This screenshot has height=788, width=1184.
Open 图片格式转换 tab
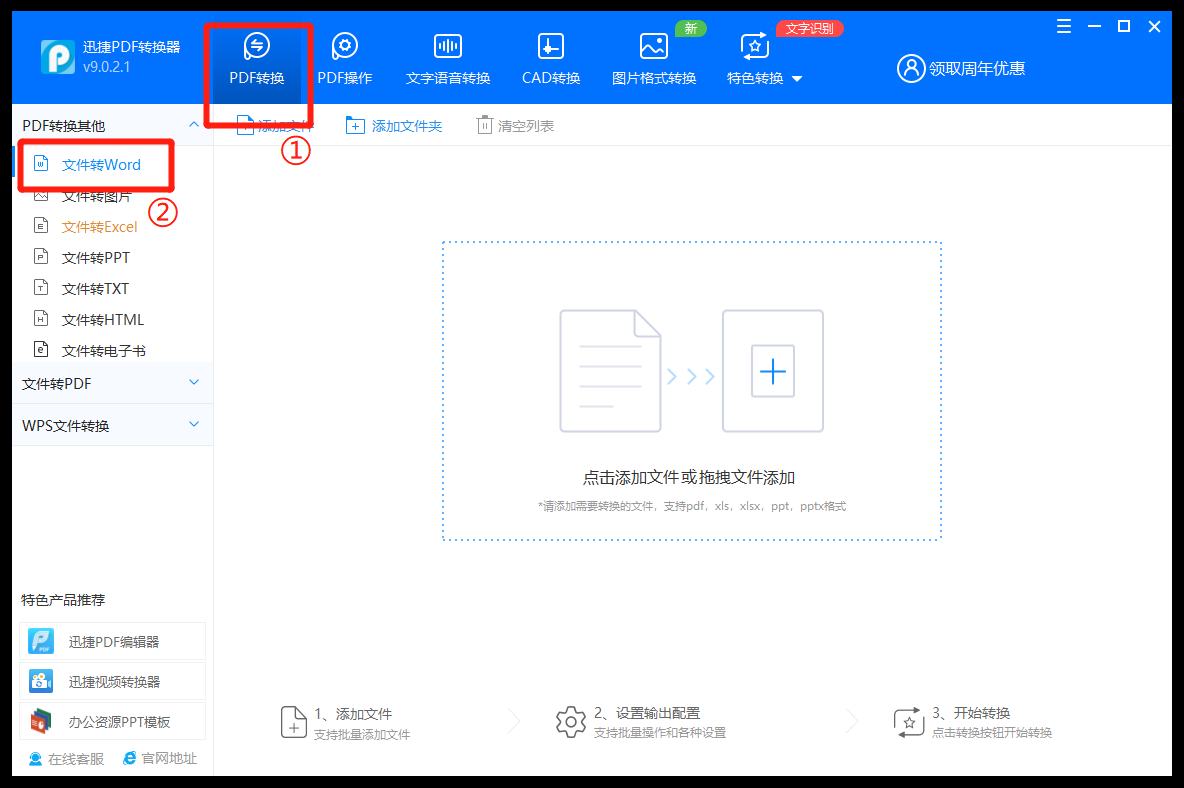pyautogui.click(x=653, y=60)
